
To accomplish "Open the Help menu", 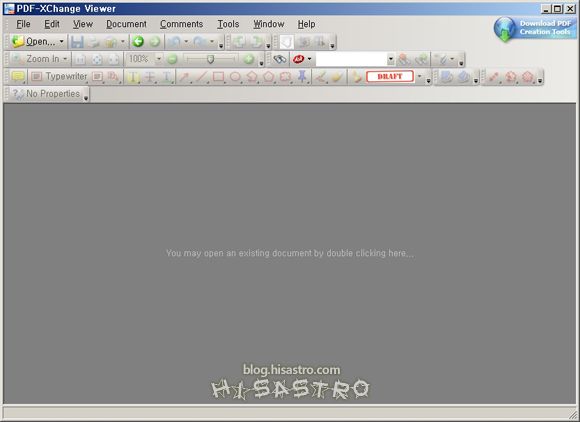I will 306,24.
